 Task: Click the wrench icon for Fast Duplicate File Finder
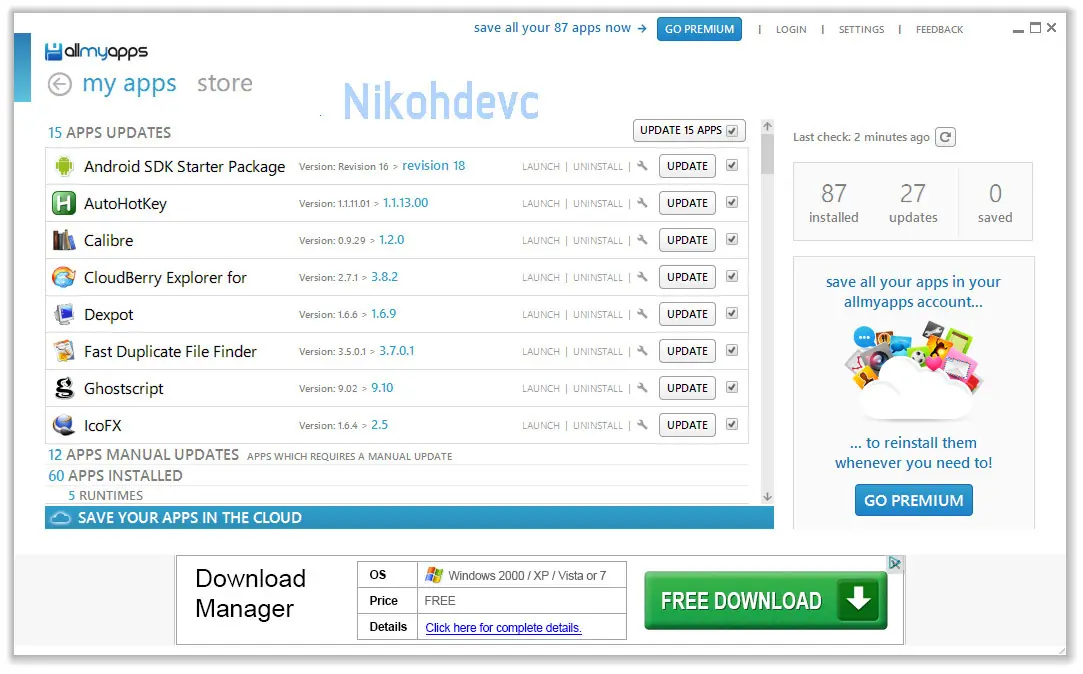tap(642, 351)
